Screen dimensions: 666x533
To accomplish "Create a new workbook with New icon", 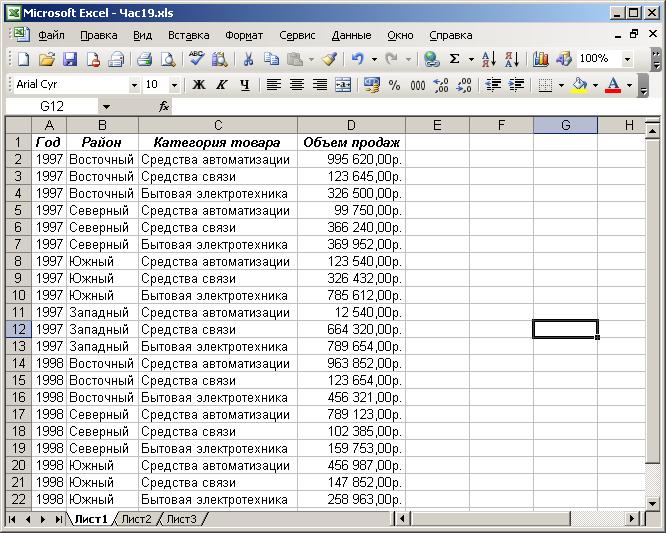I will [23, 59].
